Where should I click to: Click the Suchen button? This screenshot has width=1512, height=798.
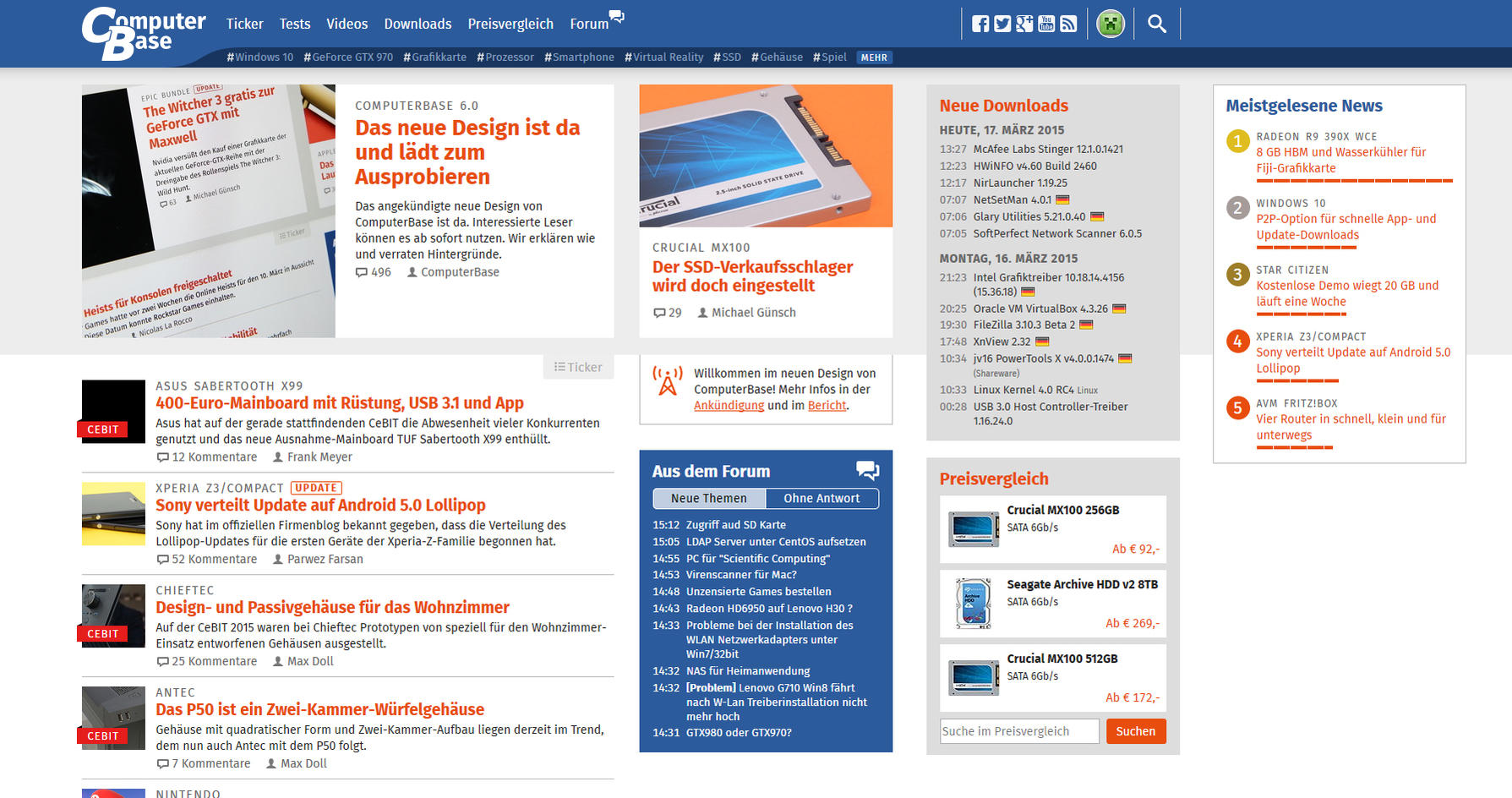point(1136,731)
